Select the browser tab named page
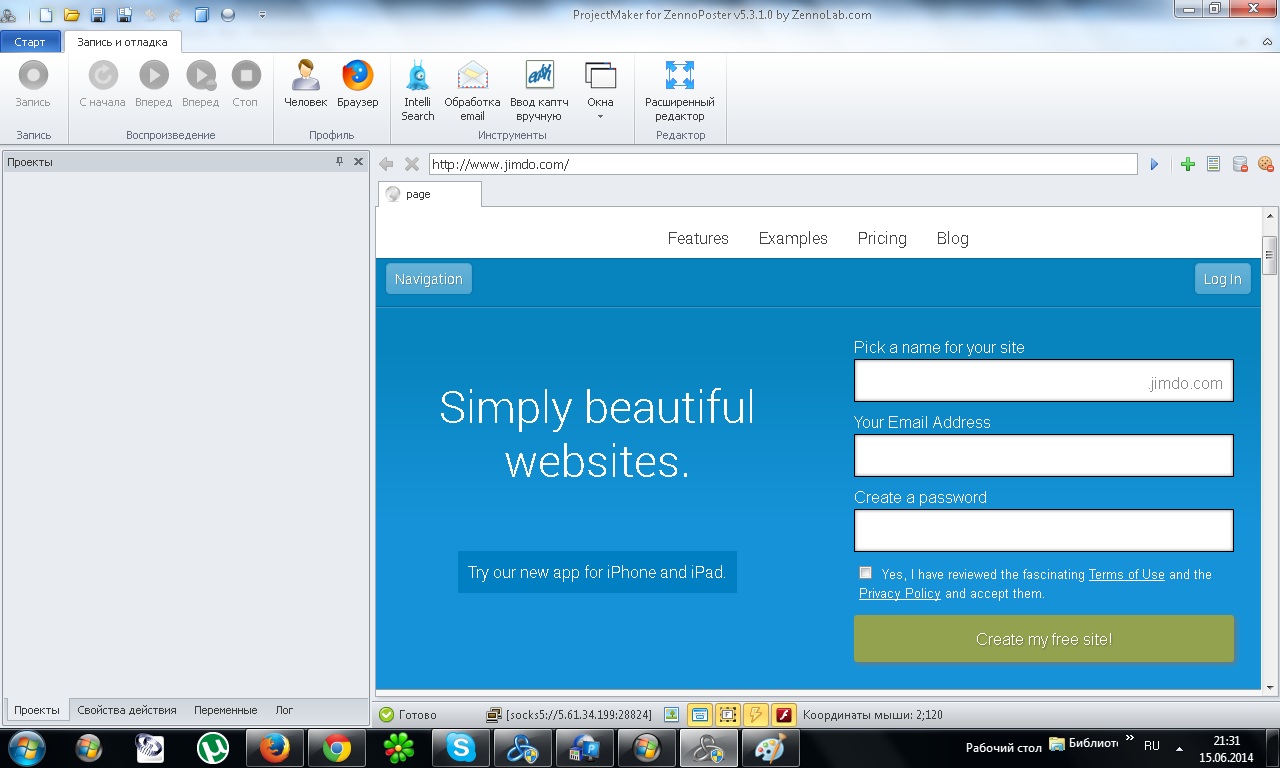1280x768 pixels. 429,194
